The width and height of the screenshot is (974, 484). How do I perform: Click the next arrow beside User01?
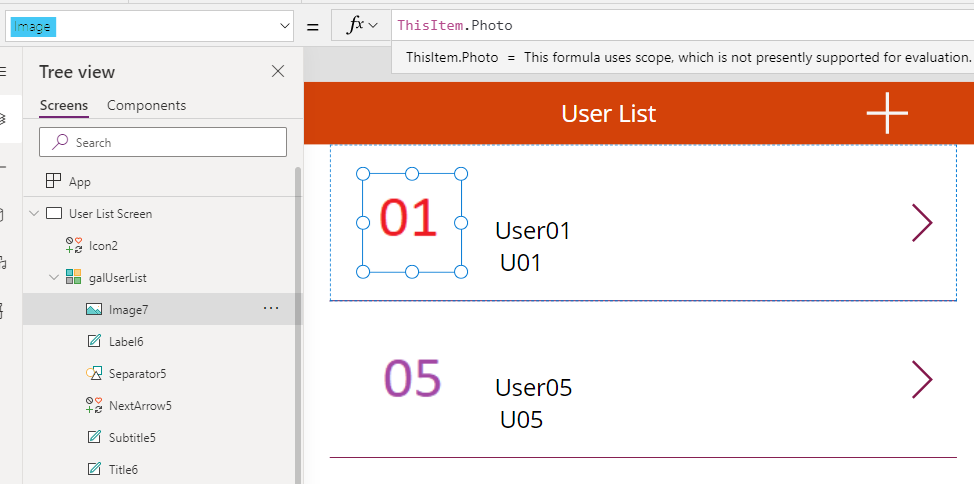(x=922, y=223)
